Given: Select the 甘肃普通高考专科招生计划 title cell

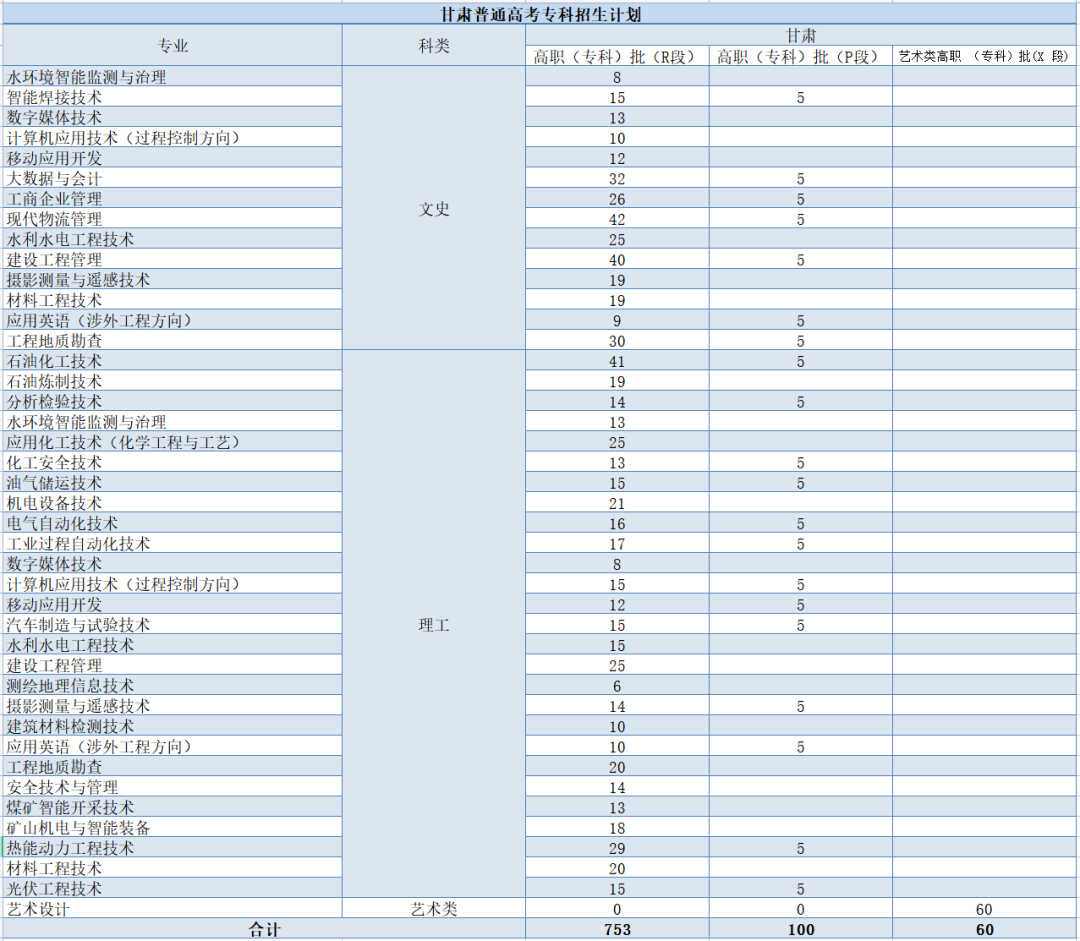Looking at the screenshot, I should click(x=540, y=15).
